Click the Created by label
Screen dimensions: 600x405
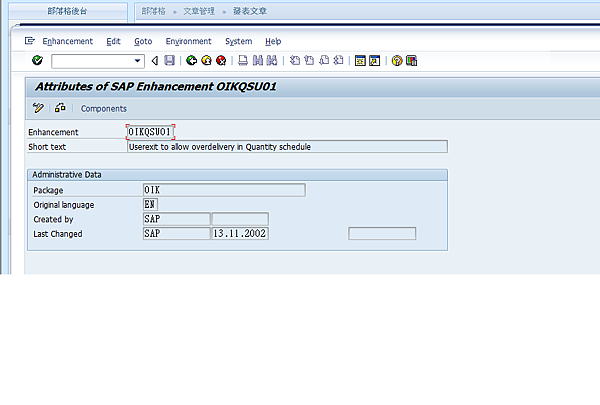53,219
